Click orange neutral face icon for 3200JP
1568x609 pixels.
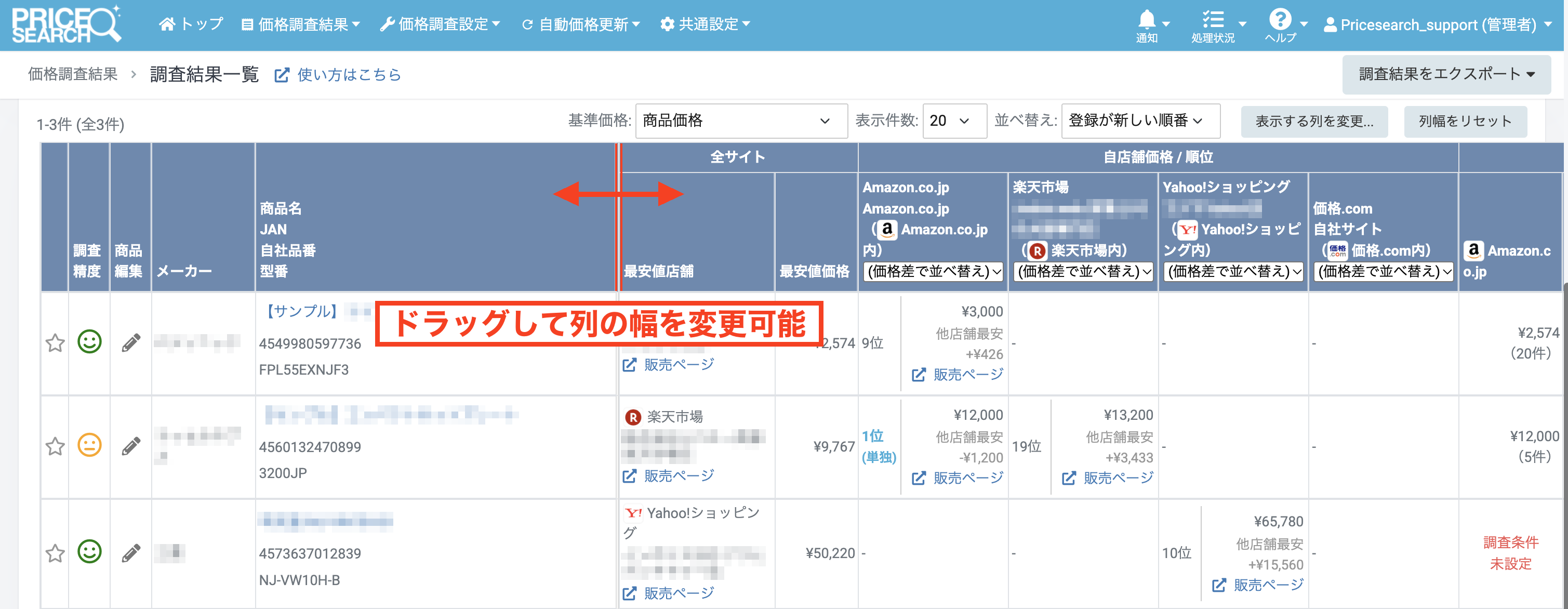tap(89, 445)
